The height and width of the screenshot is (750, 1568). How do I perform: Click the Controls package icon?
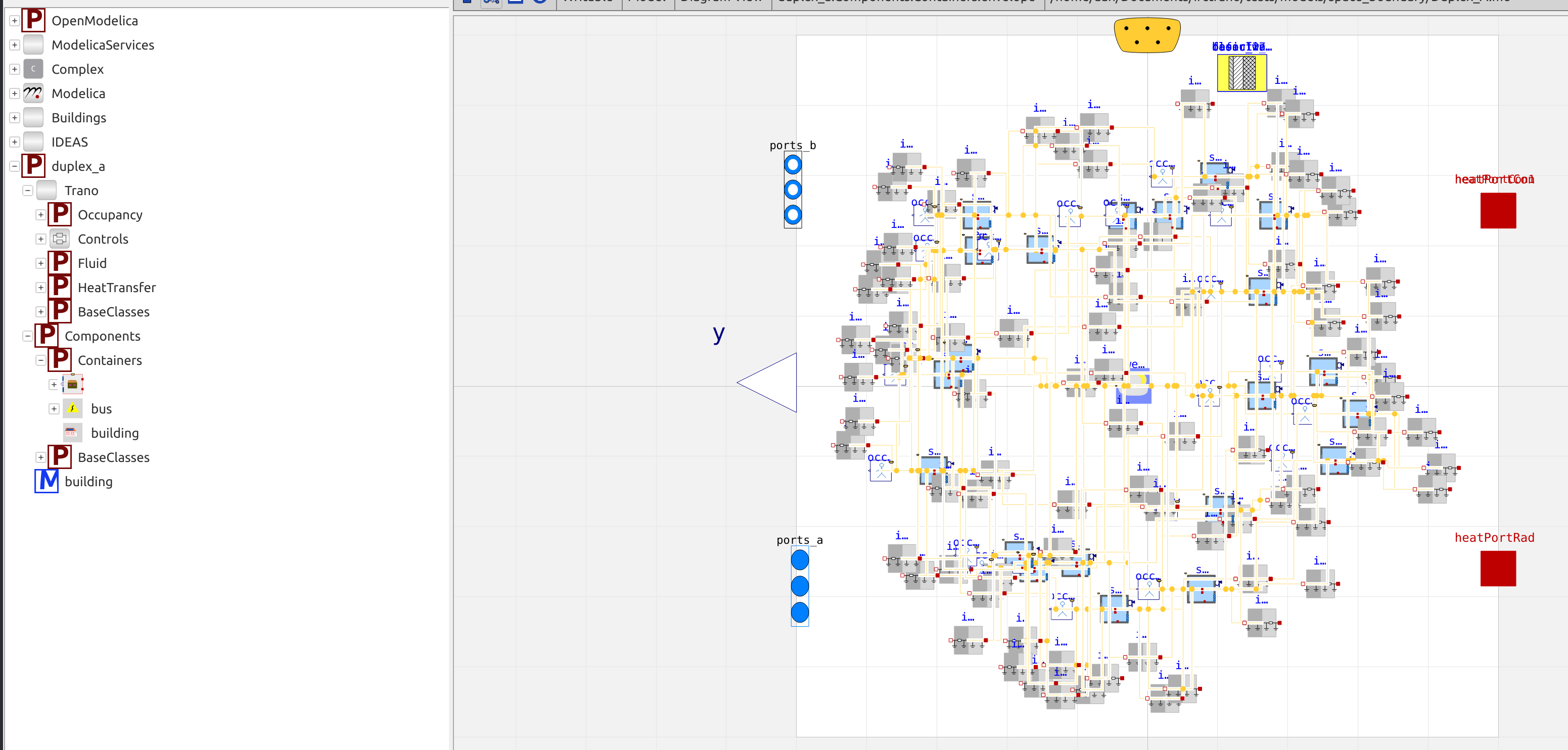click(60, 239)
